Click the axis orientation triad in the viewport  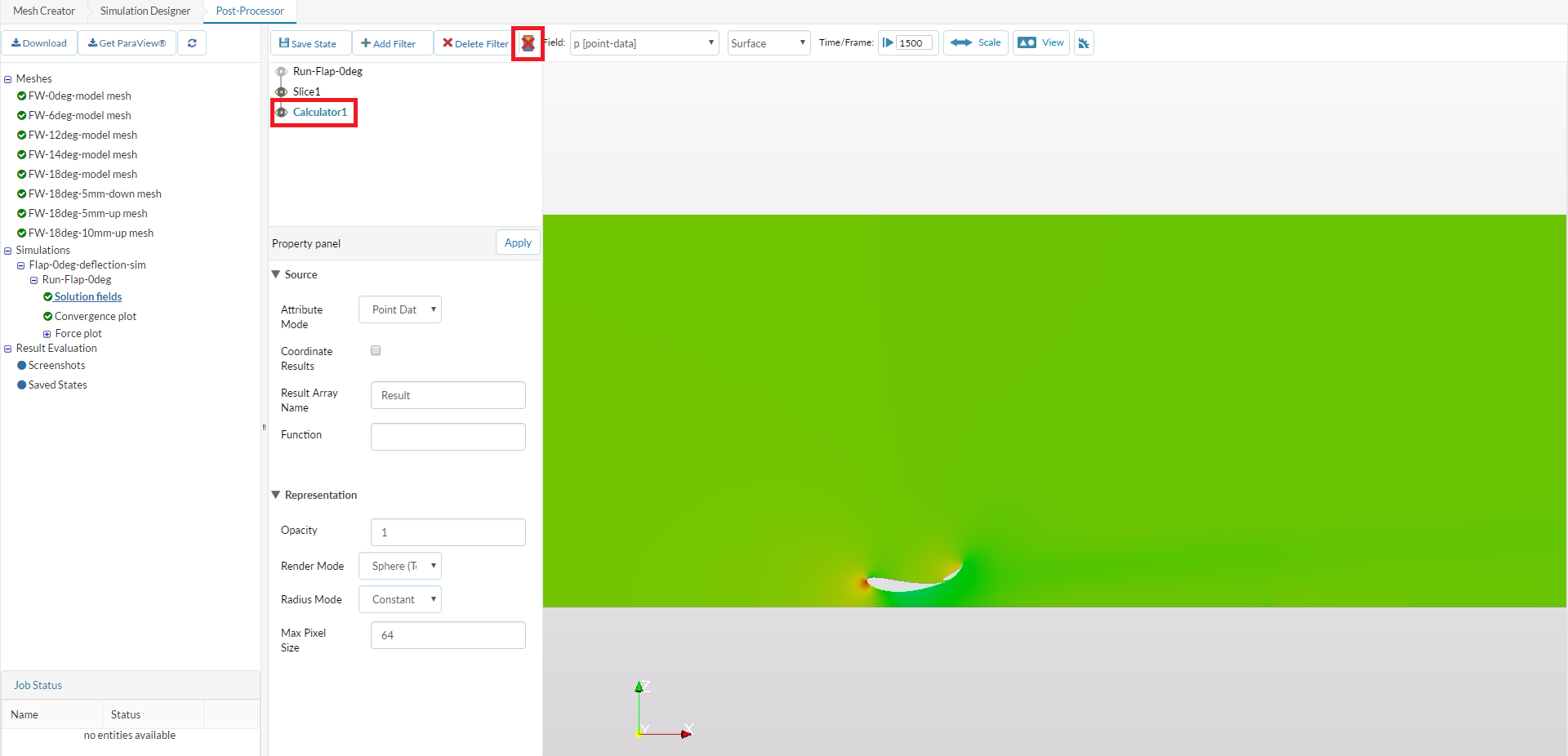(663, 710)
